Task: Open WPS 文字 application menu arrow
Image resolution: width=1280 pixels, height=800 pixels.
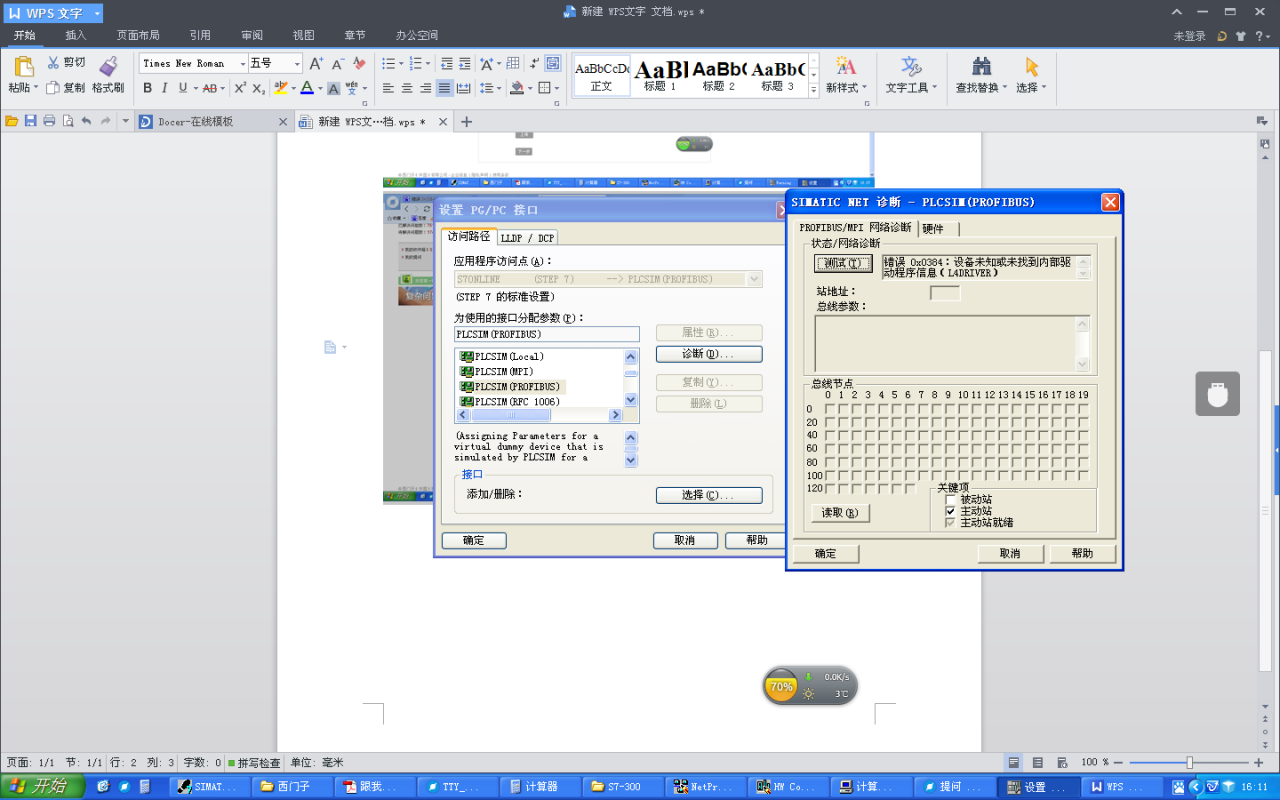Action: [97, 14]
